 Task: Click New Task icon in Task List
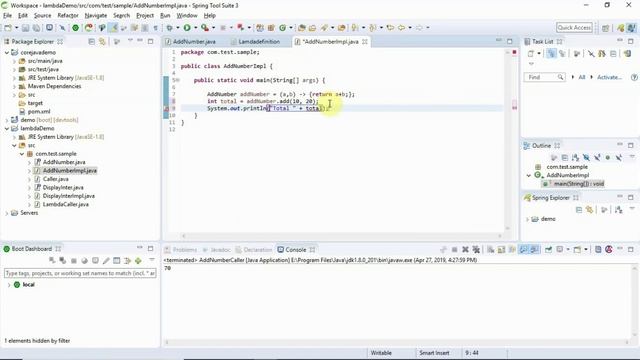(x=531, y=53)
